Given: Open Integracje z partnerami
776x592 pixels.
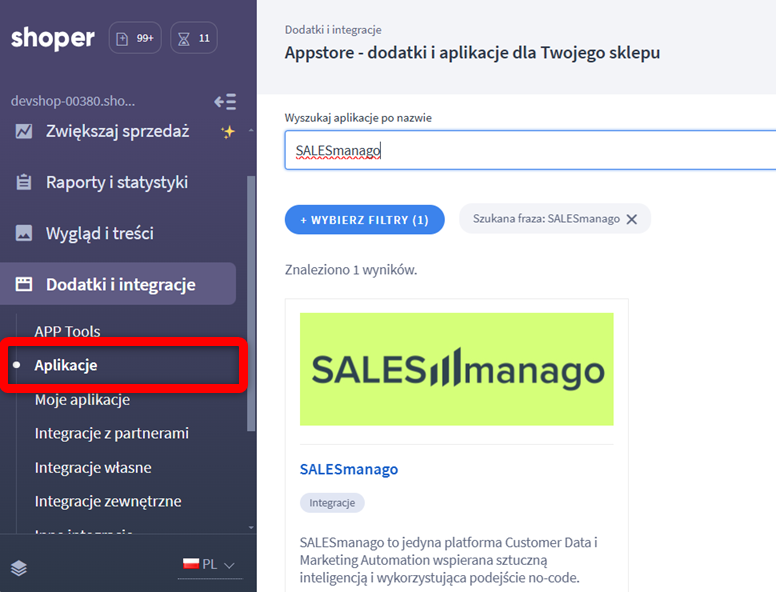Looking at the screenshot, I should 112,433.
